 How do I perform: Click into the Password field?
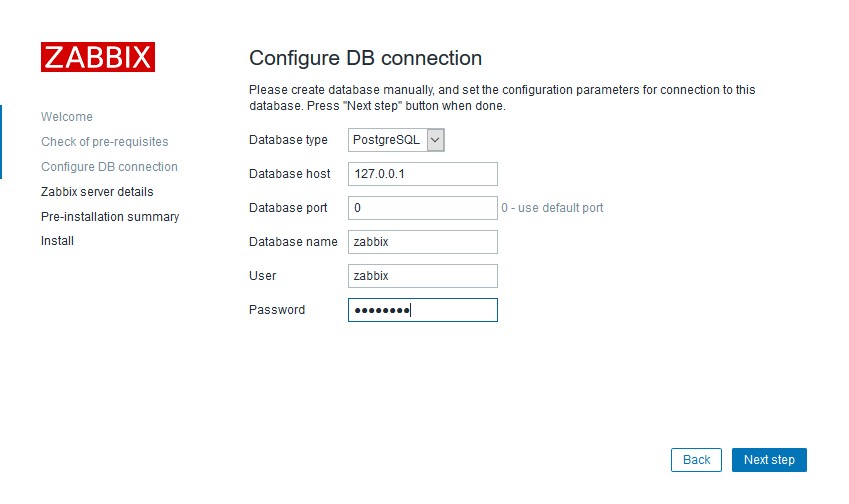(x=422, y=310)
